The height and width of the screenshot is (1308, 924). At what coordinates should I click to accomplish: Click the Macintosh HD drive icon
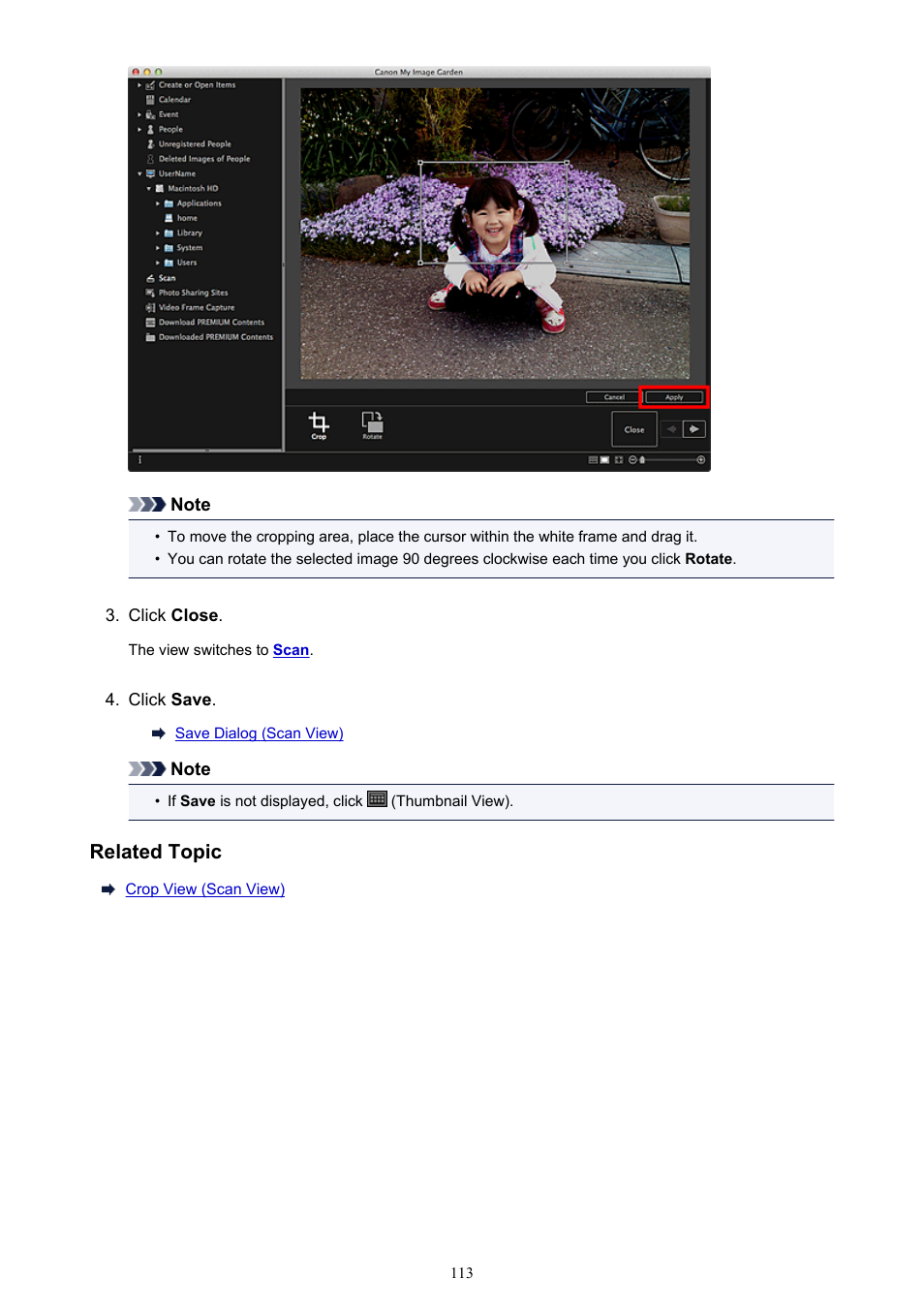pyautogui.click(x=160, y=189)
